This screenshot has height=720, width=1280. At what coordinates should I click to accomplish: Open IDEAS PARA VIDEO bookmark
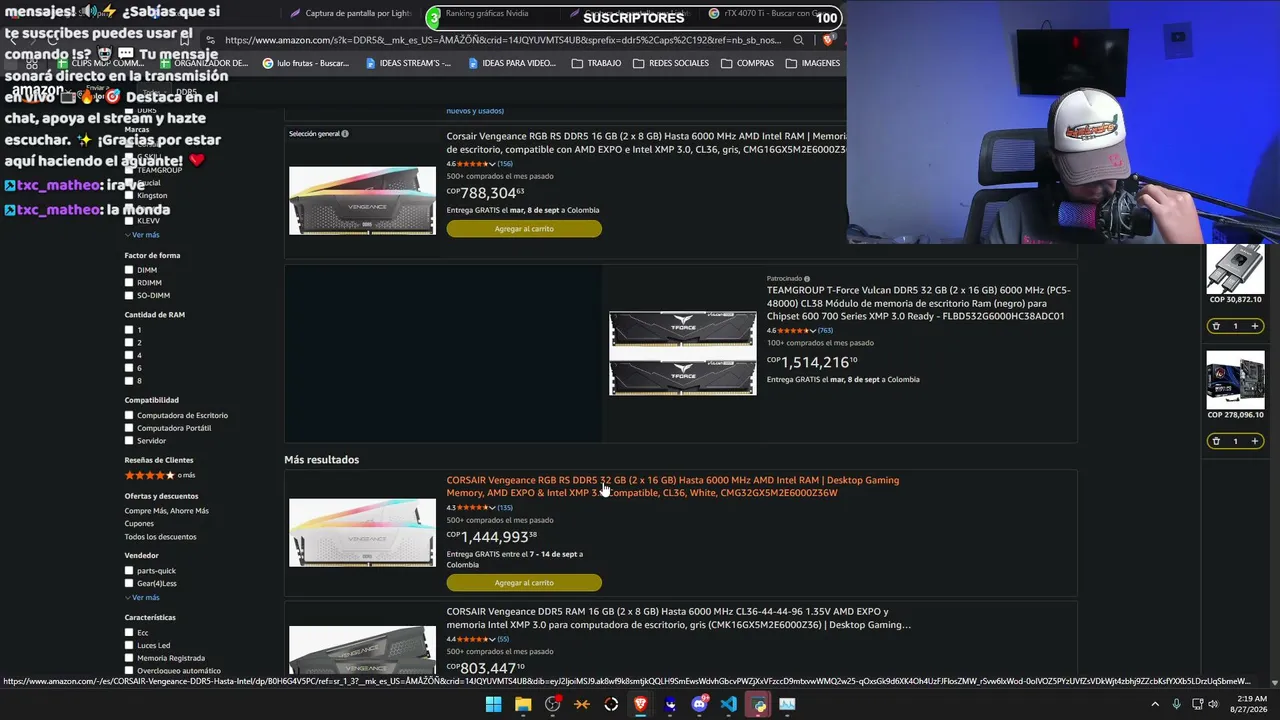tap(512, 63)
